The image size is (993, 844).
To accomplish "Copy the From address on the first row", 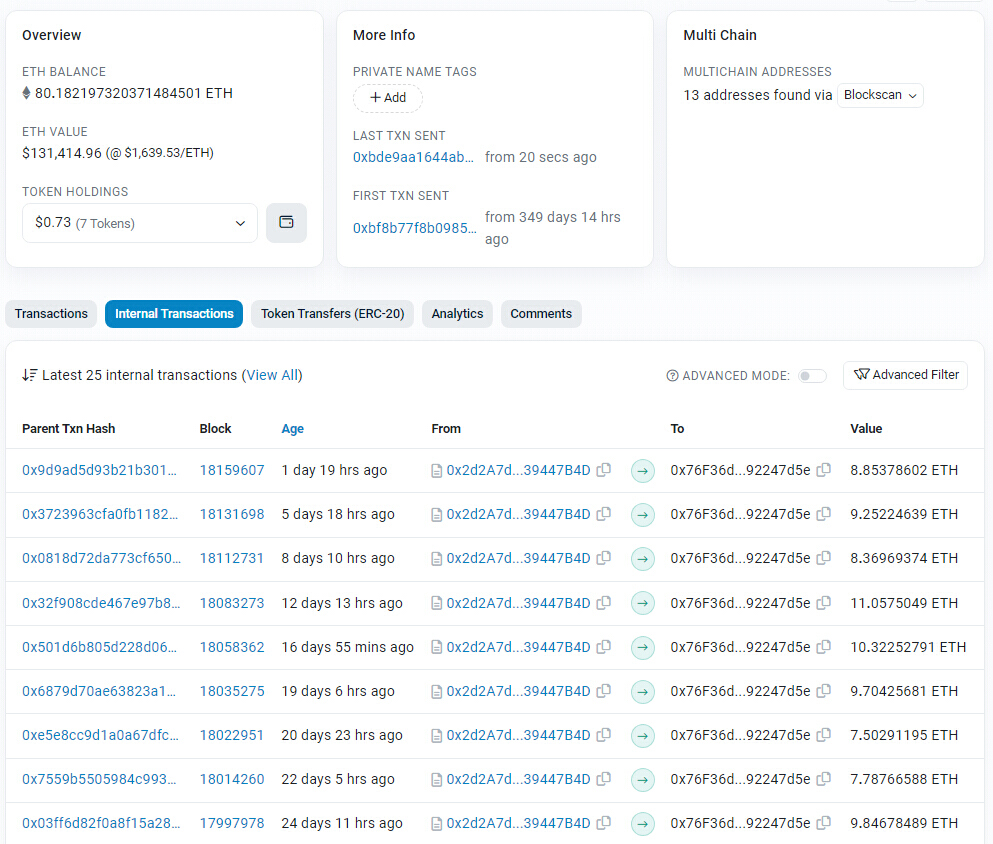I will [604, 470].
